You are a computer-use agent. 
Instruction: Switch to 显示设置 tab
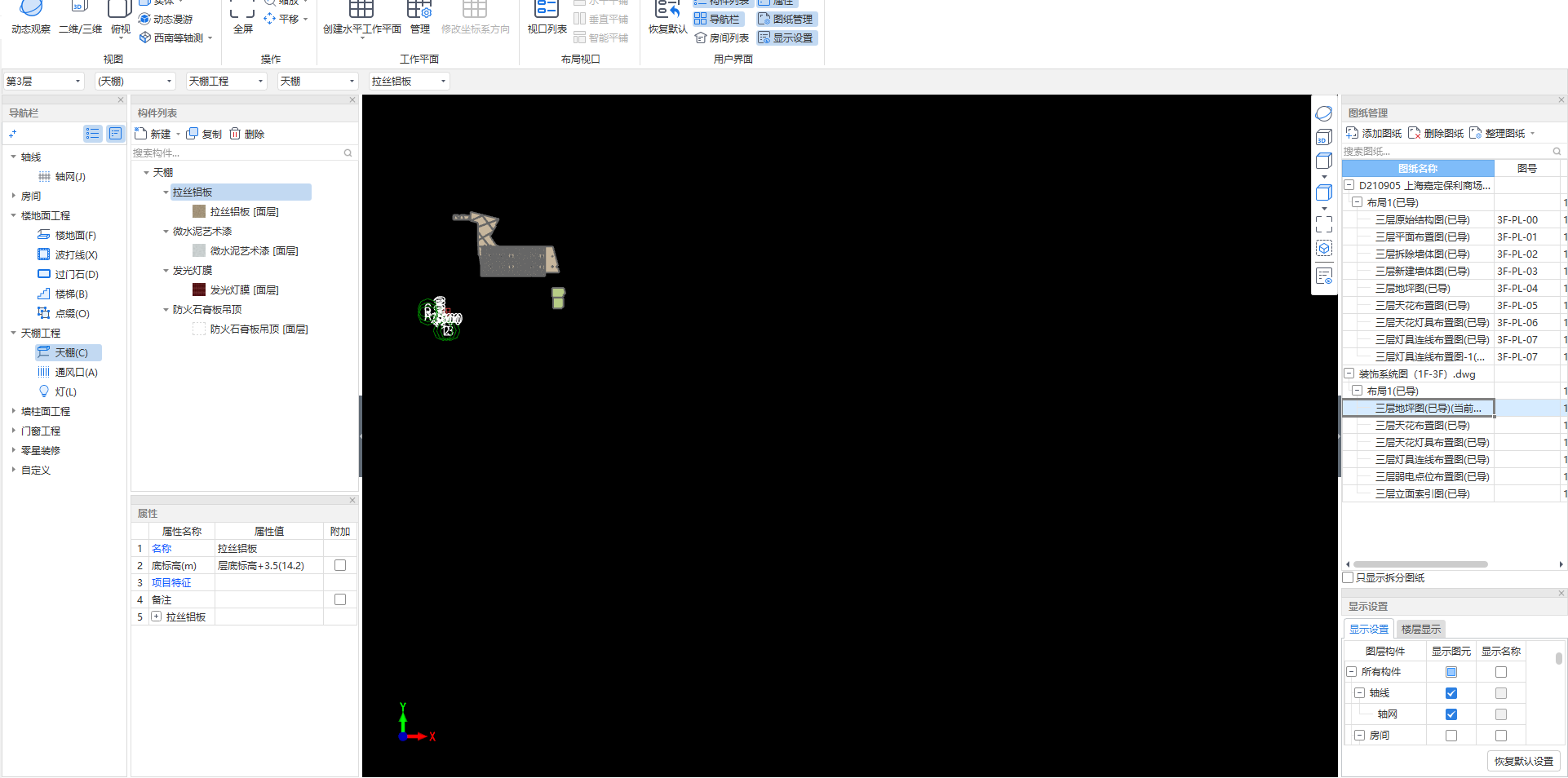click(1368, 629)
